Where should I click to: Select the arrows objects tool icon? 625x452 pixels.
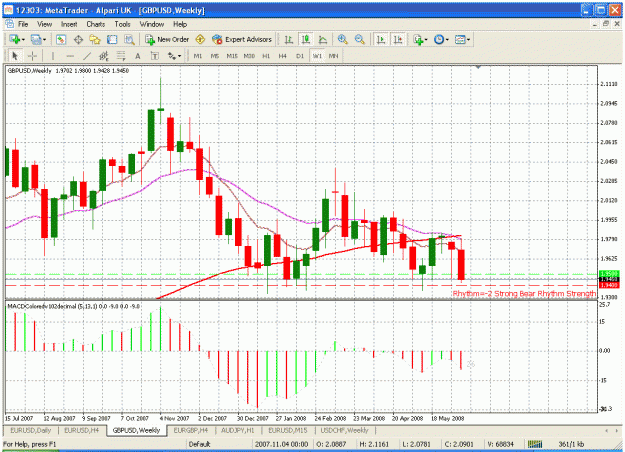171,56
